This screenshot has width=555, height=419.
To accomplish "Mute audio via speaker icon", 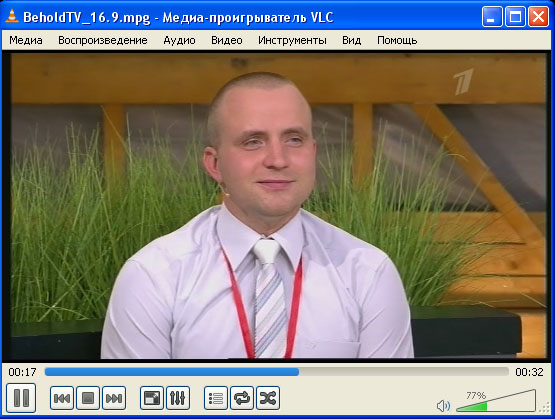I will pos(443,406).
